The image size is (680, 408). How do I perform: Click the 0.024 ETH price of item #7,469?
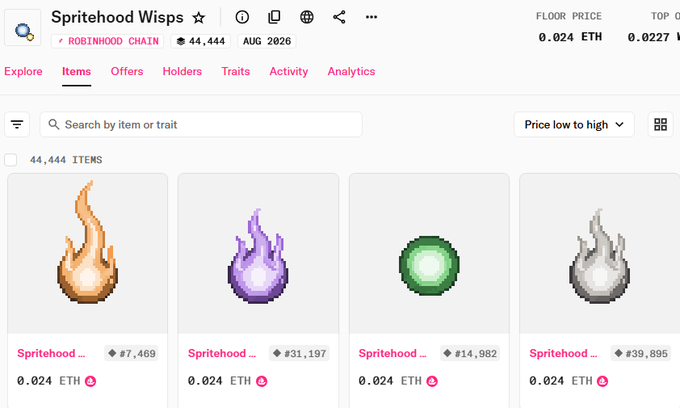coord(49,381)
